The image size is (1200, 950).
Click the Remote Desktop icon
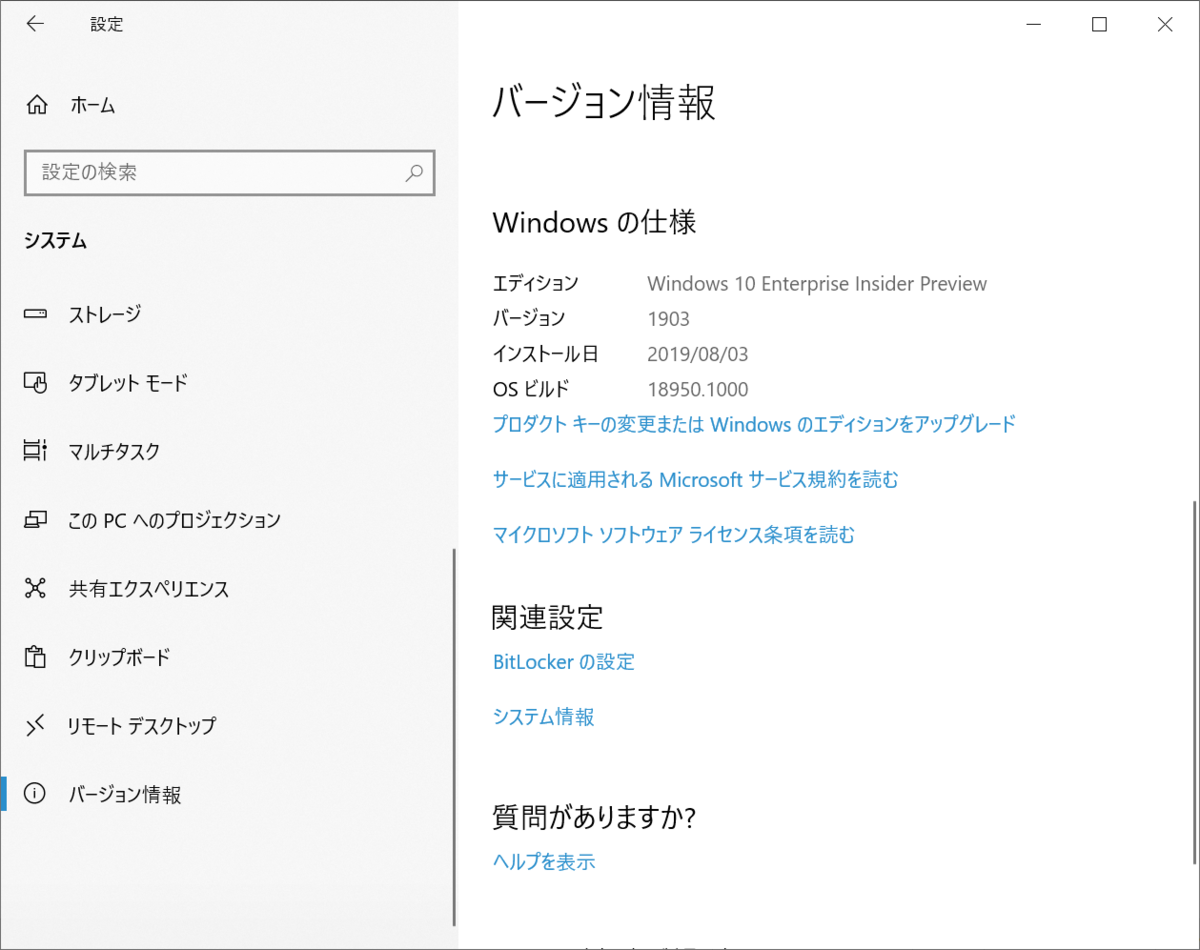tap(36, 725)
